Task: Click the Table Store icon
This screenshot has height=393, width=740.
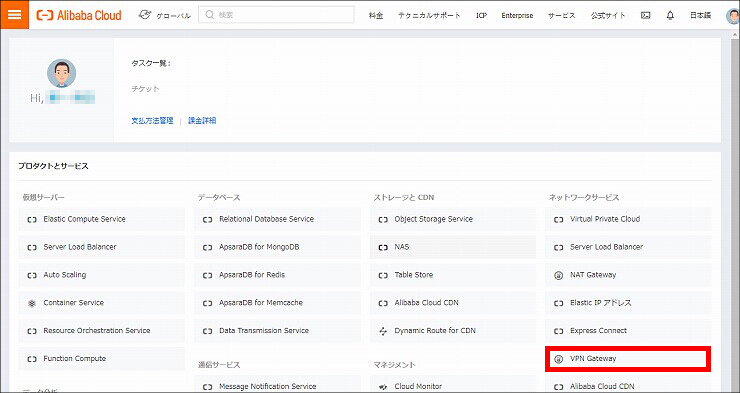Action: point(383,275)
